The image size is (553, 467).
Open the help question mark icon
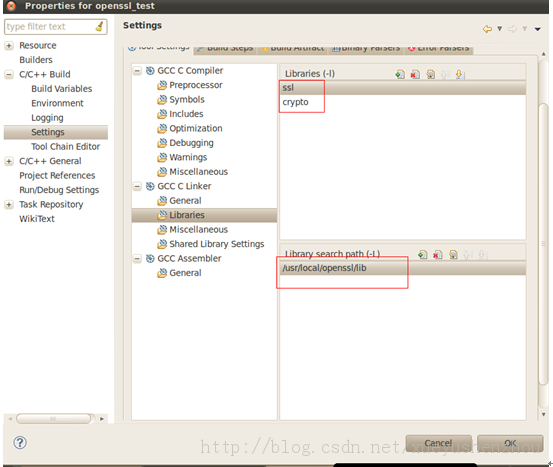tap(20, 443)
